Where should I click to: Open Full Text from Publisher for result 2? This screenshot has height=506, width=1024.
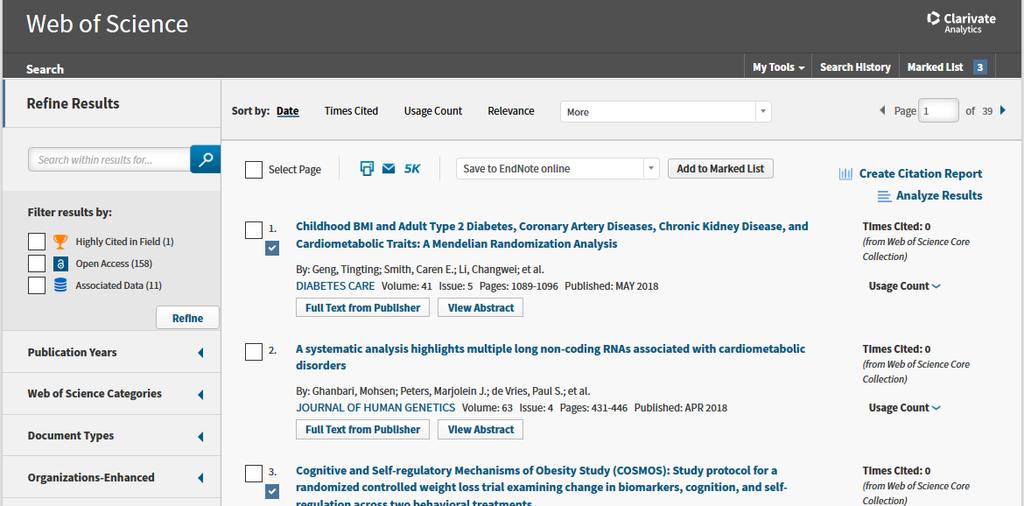(362, 429)
